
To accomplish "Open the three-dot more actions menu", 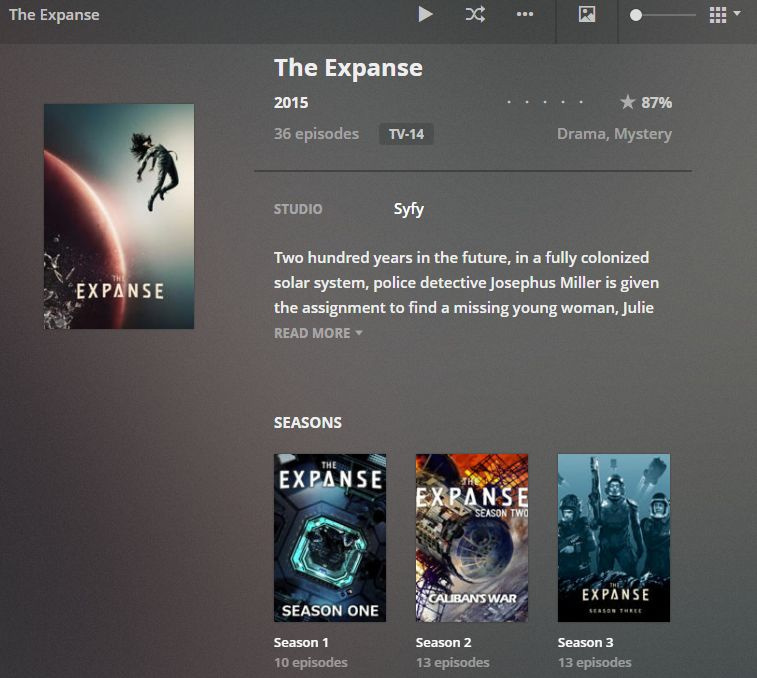I will pyautogui.click(x=525, y=14).
